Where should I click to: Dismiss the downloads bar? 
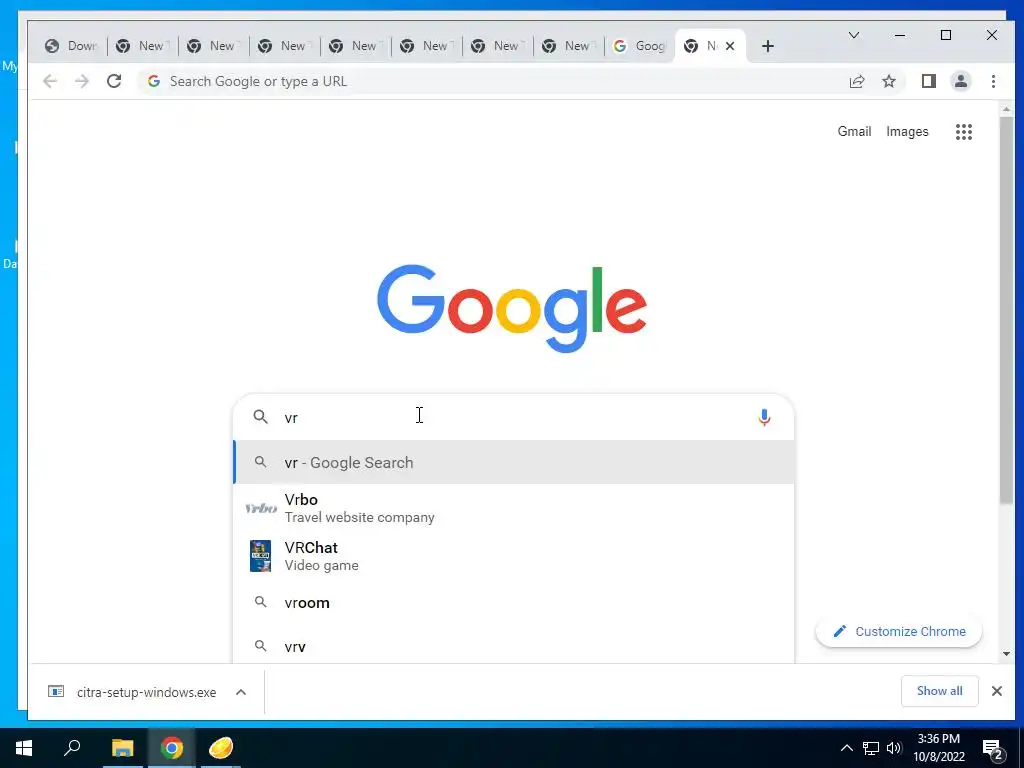997,691
